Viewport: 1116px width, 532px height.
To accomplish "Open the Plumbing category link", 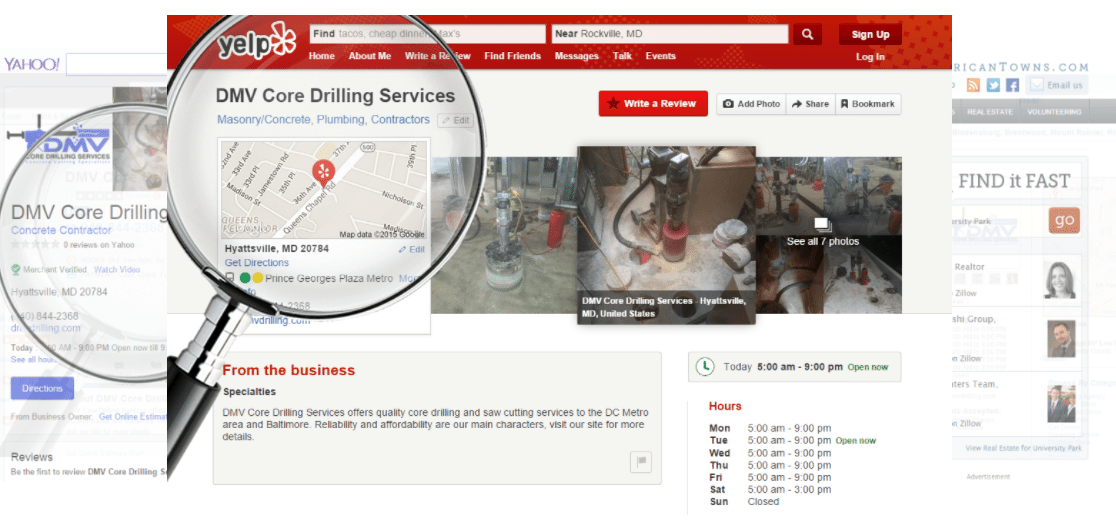I will pyautogui.click(x=341, y=120).
